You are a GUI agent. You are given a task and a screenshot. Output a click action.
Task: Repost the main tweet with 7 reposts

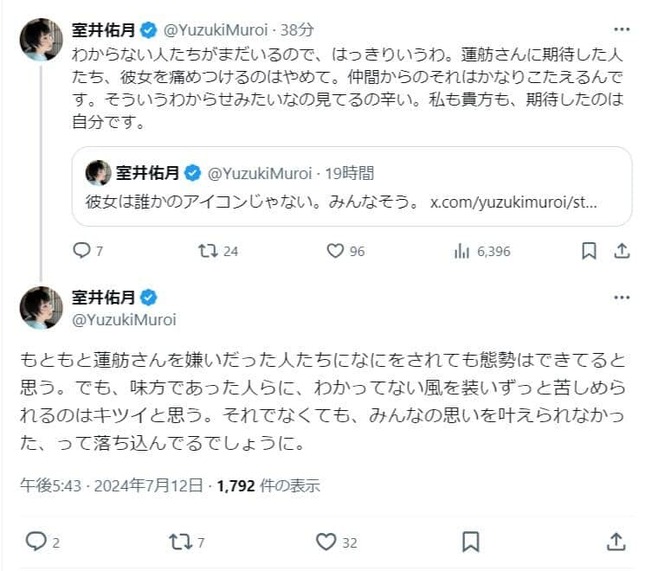point(181,541)
